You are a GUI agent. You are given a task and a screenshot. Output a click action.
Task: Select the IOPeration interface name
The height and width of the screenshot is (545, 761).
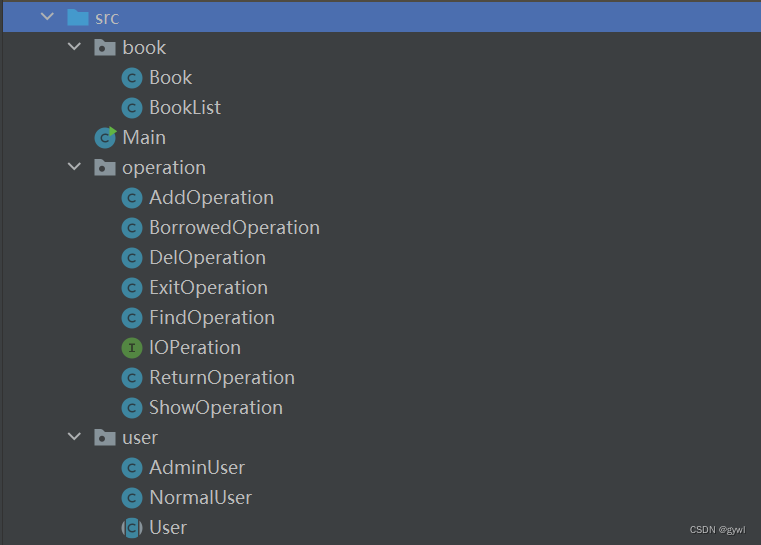195,348
